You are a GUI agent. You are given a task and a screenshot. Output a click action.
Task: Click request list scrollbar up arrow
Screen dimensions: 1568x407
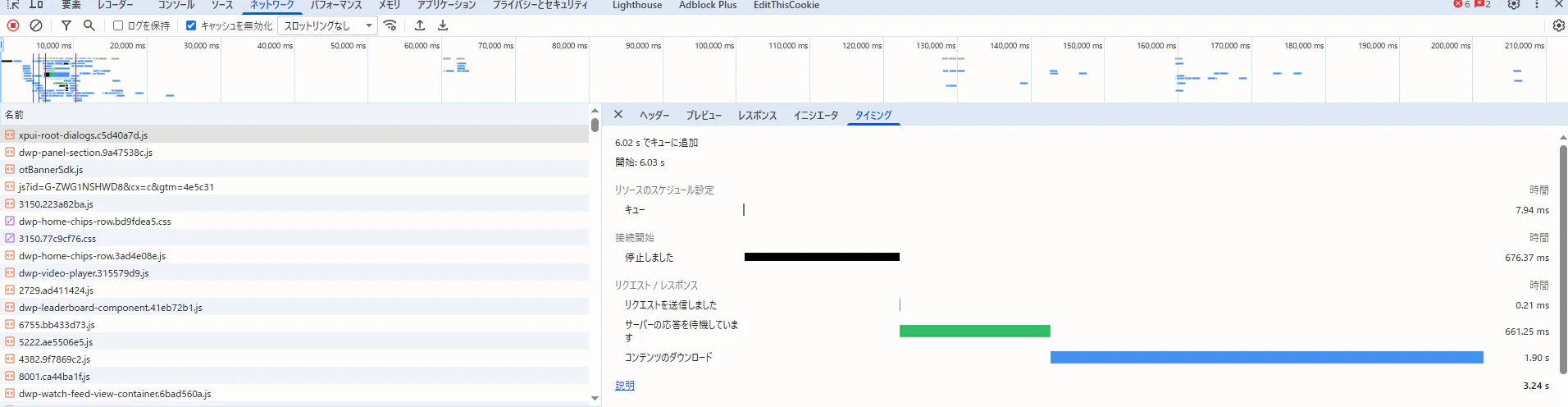(x=595, y=110)
